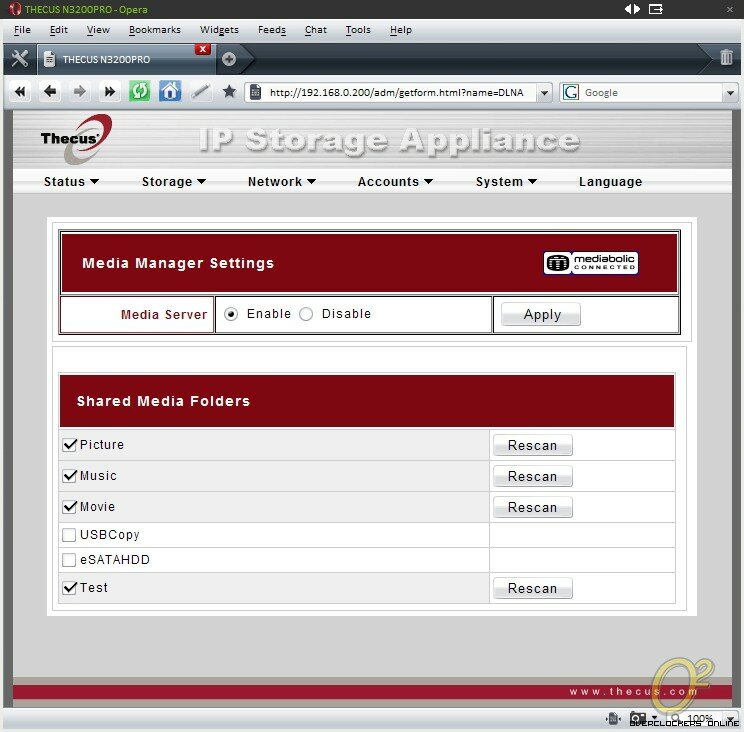Click the status bar page icon

613,718
